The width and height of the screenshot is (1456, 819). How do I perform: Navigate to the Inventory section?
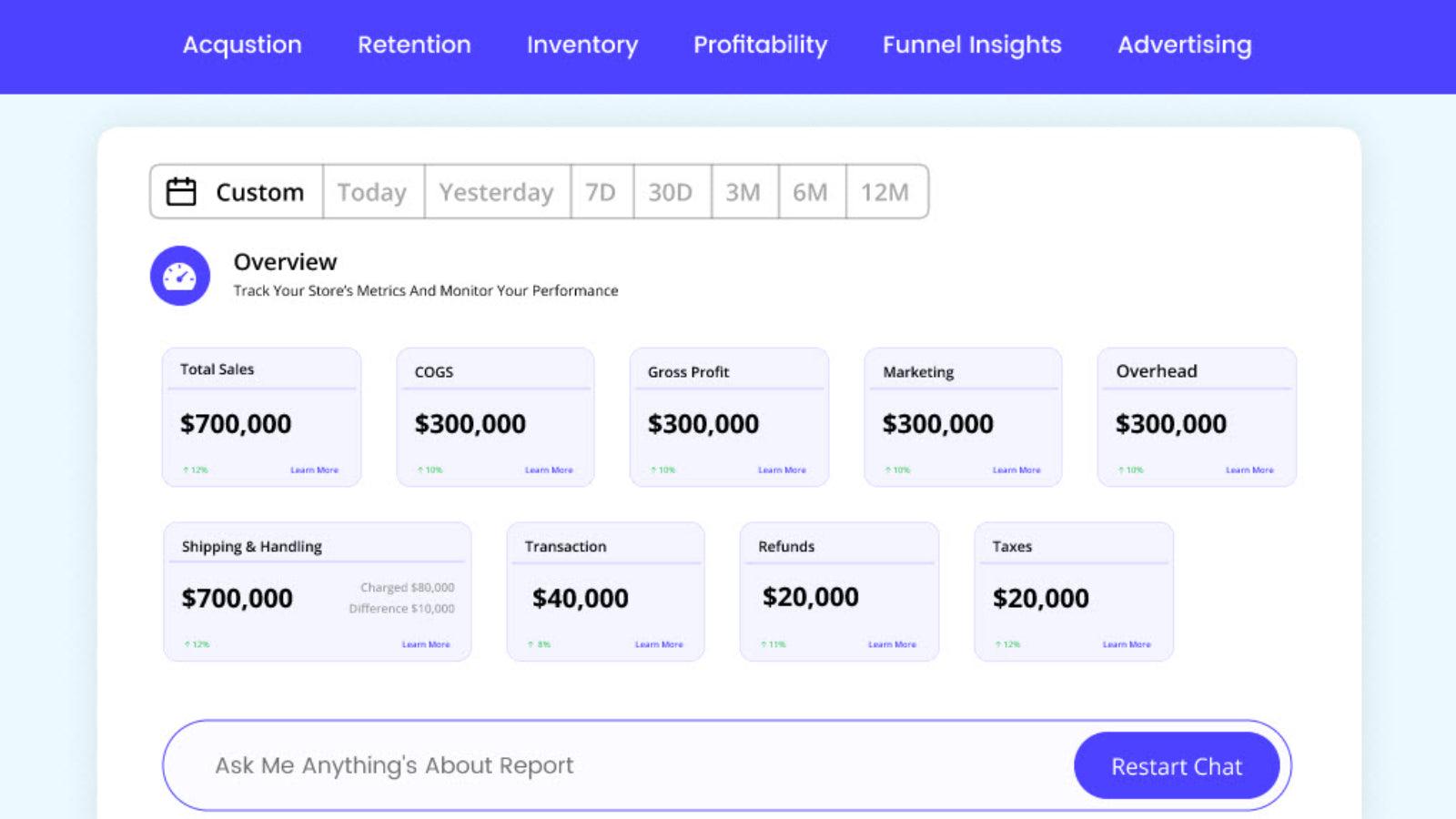(582, 45)
